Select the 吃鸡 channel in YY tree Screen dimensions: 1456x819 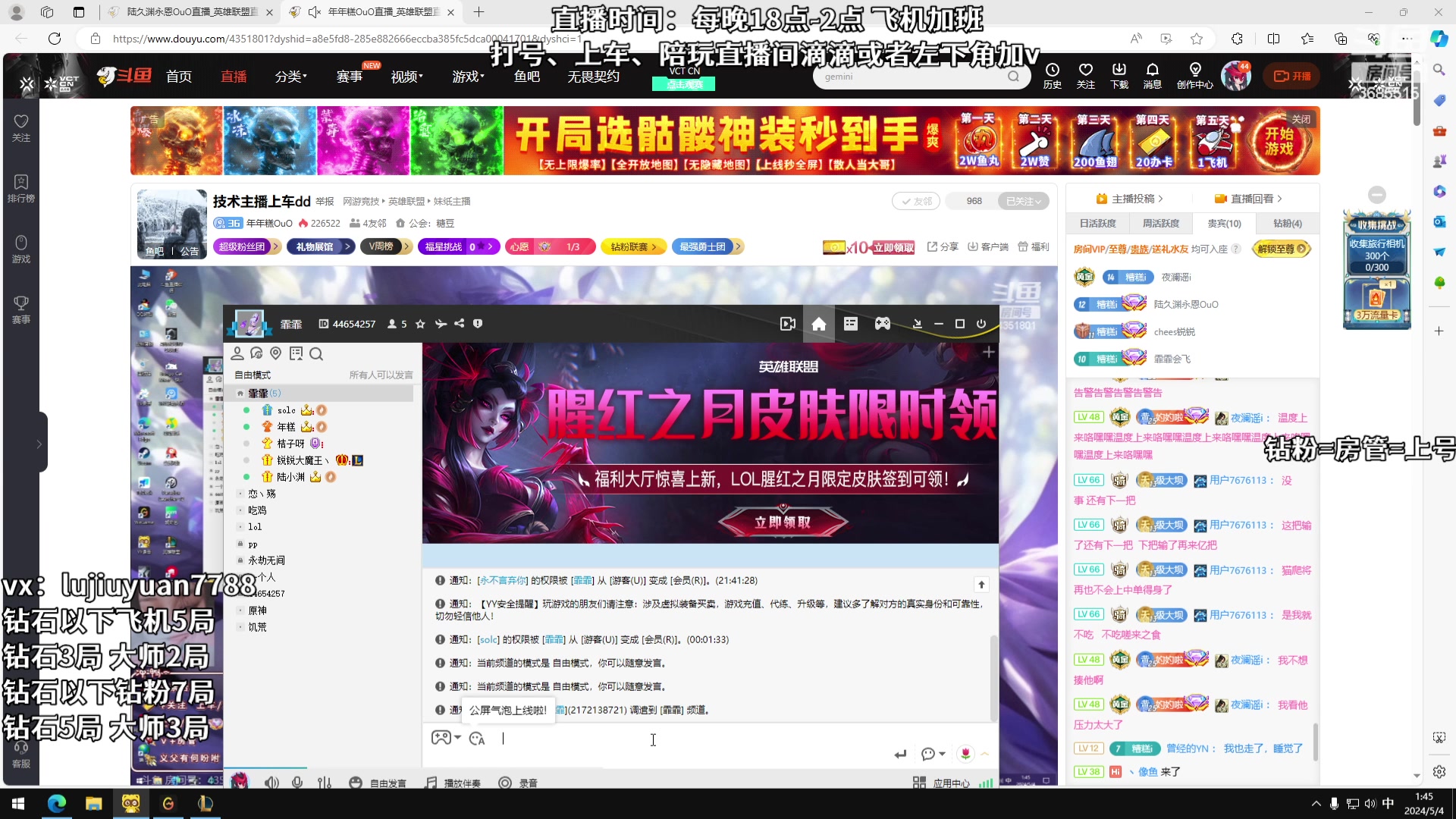point(257,510)
